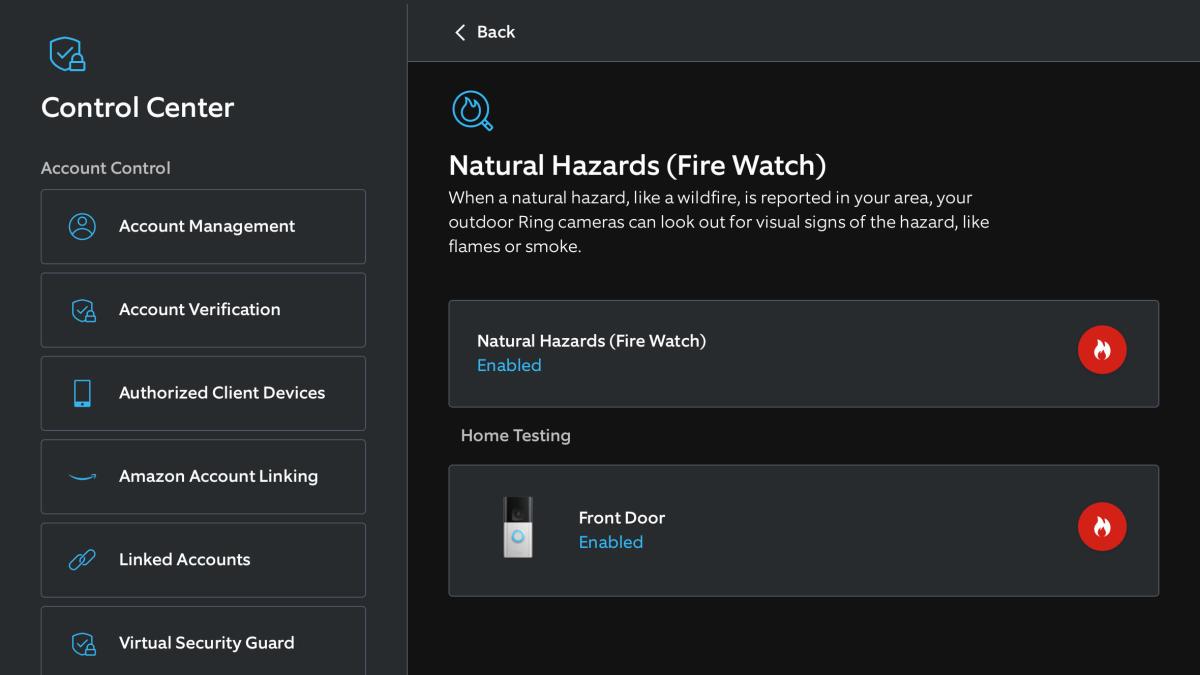This screenshot has width=1200, height=675.
Task: Click the Account Verification shield-lock icon
Action: pyautogui.click(x=84, y=310)
